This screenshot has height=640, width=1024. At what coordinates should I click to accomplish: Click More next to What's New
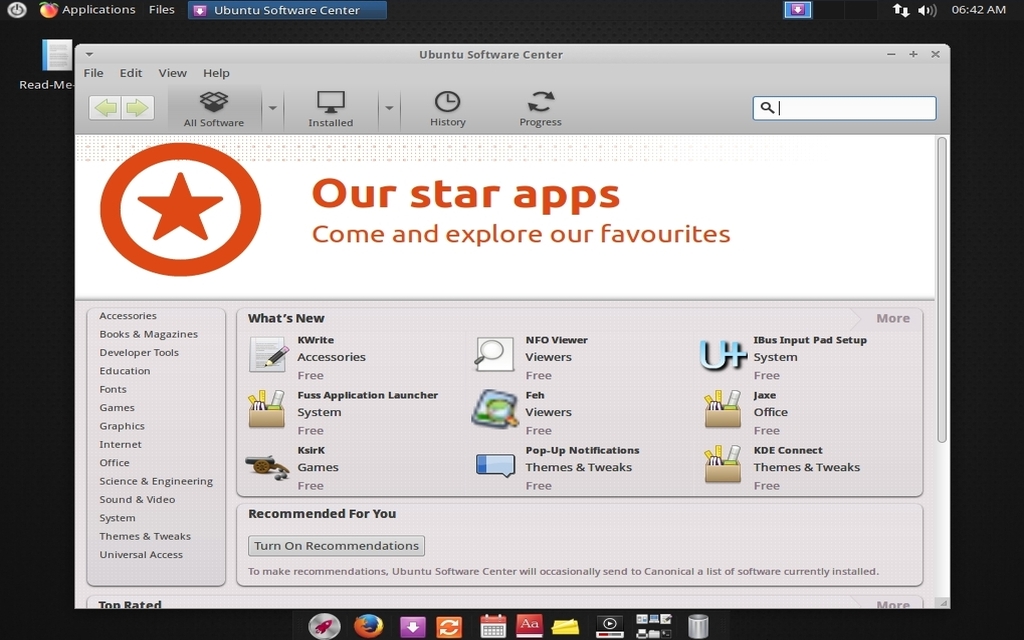coord(892,318)
